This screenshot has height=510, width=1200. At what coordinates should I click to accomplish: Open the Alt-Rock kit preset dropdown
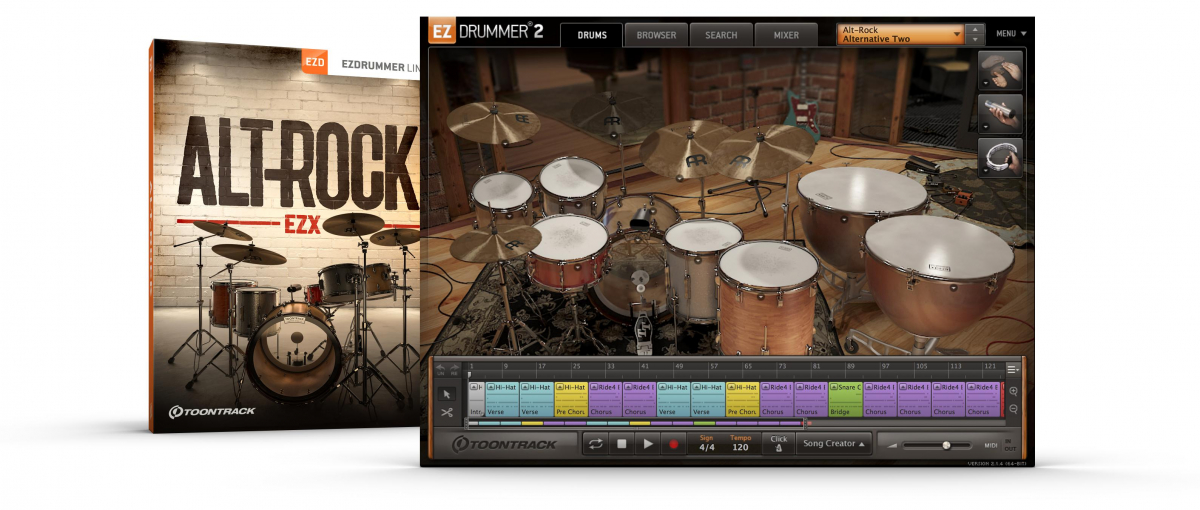click(901, 34)
